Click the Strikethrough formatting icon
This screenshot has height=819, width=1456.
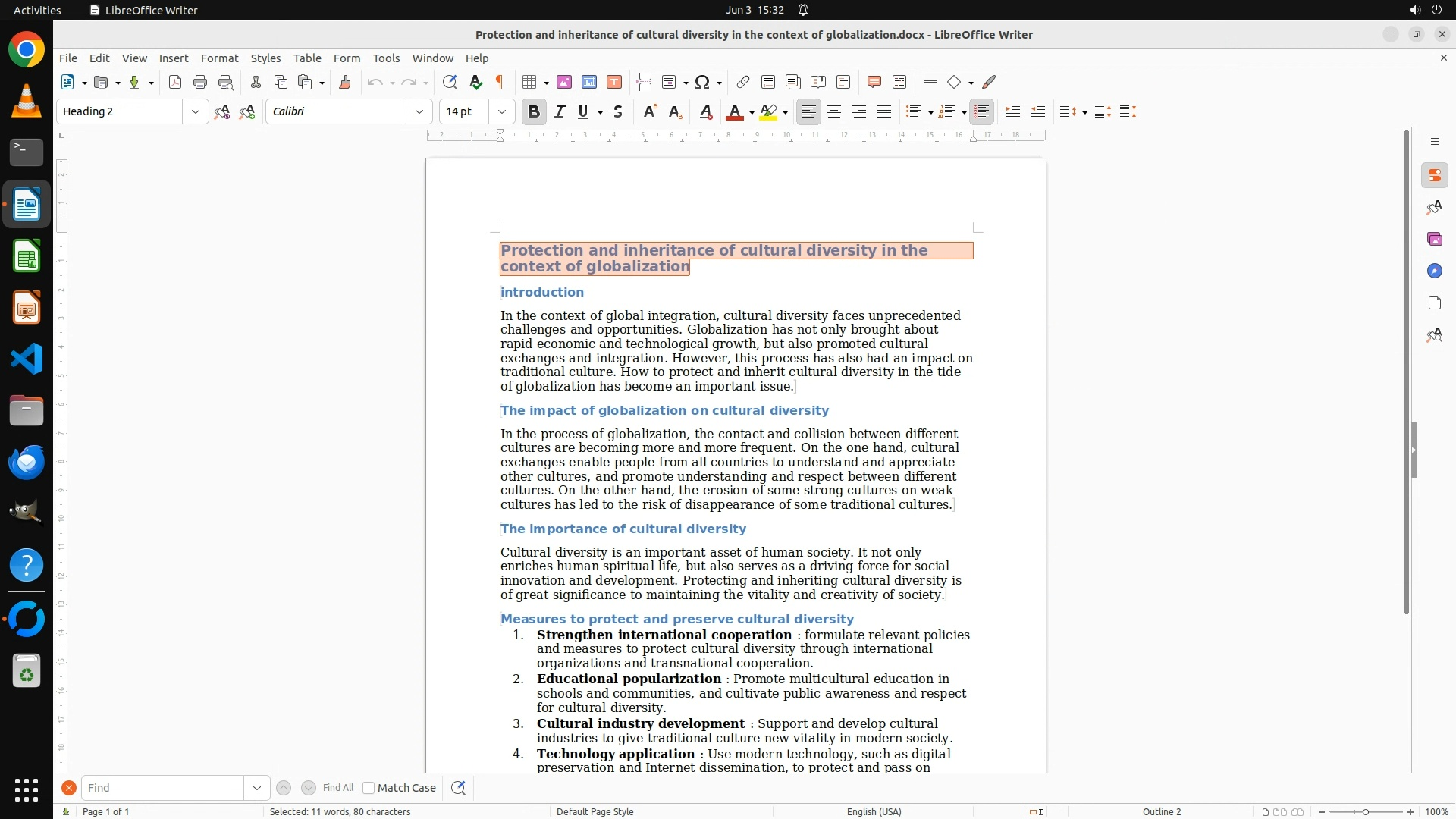coord(618,111)
